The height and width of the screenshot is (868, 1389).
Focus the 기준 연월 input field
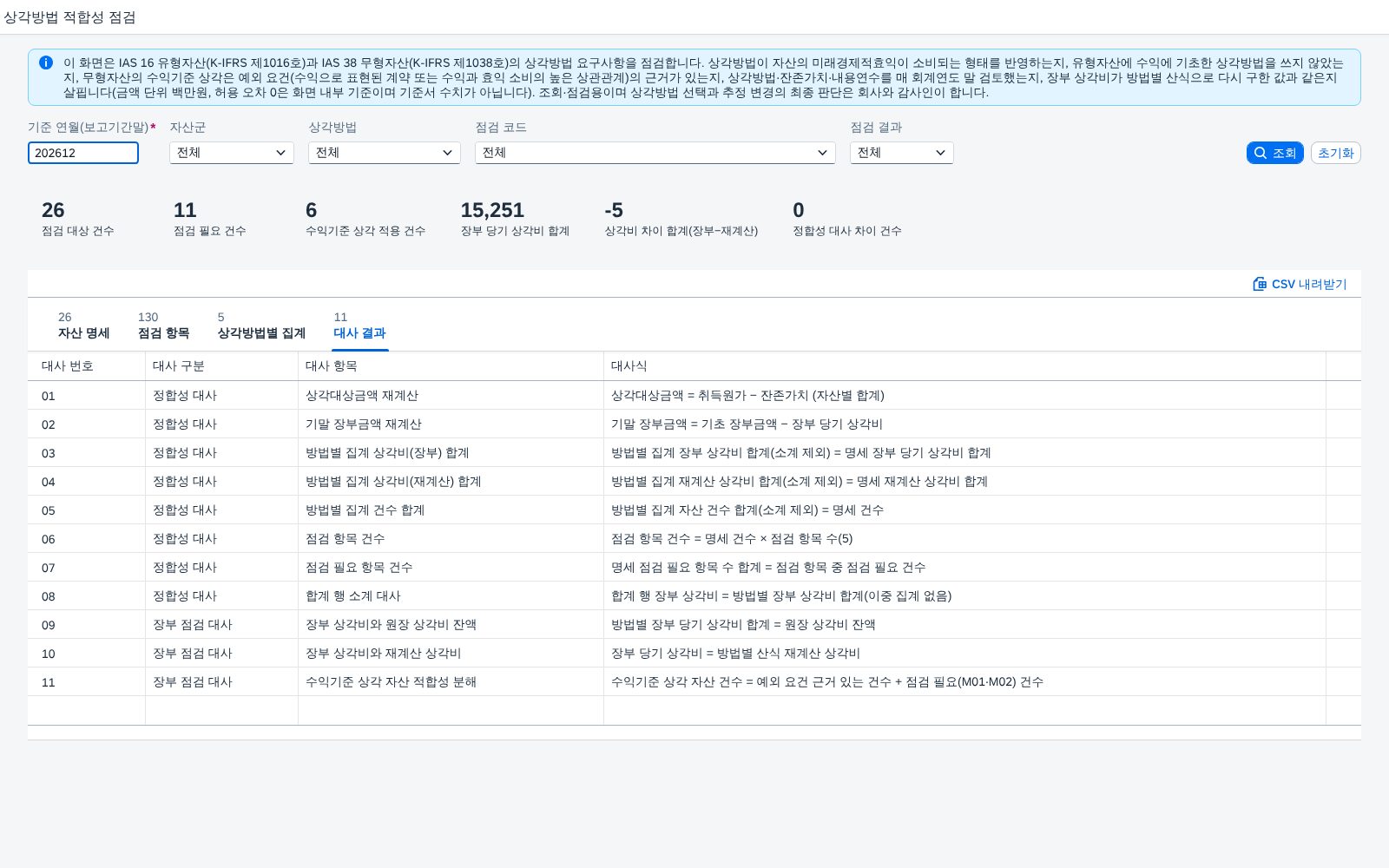83,153
